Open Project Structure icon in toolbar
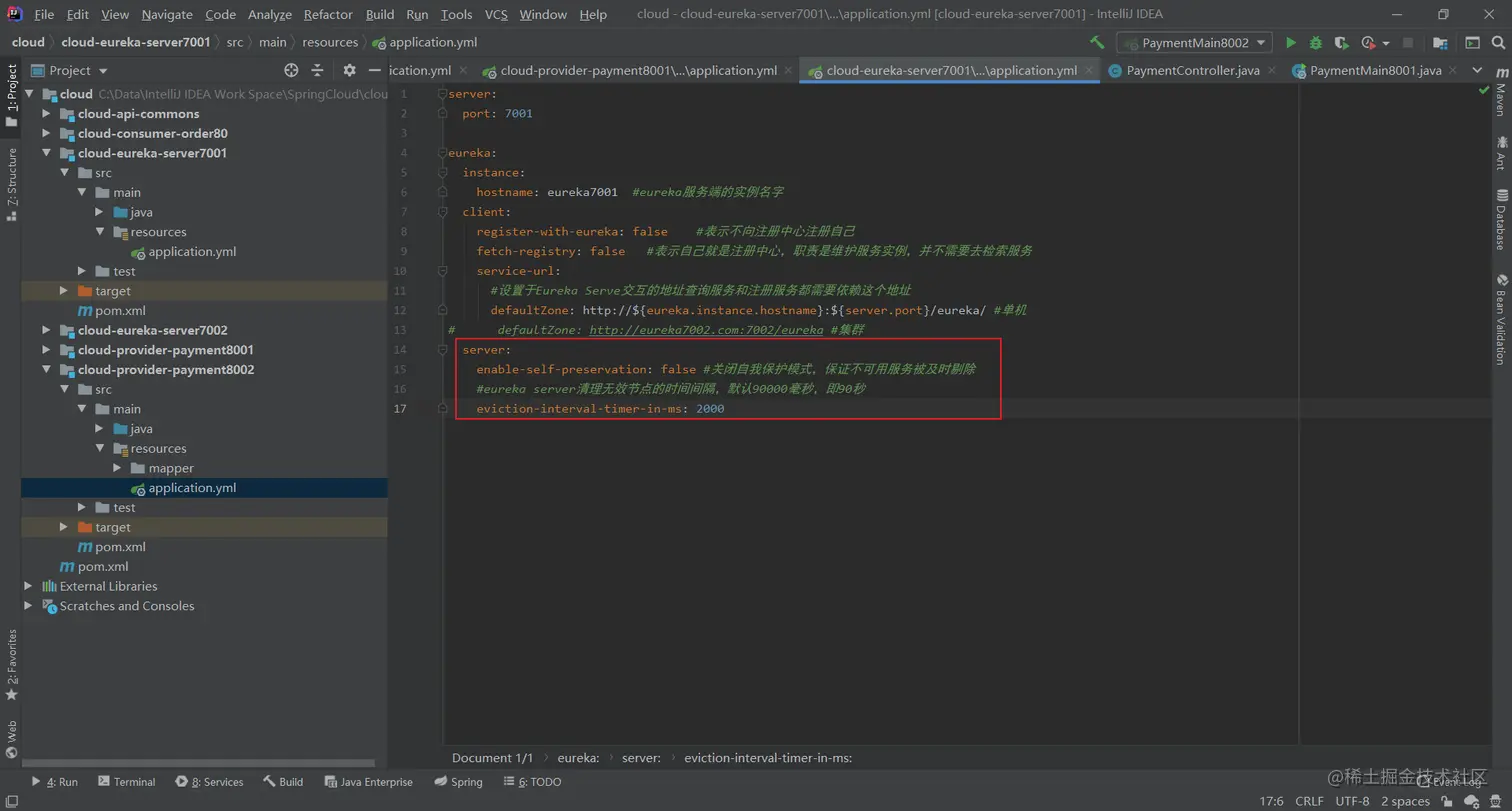This screenshot has width=1512, height=811. click(x=1440, y=43)
